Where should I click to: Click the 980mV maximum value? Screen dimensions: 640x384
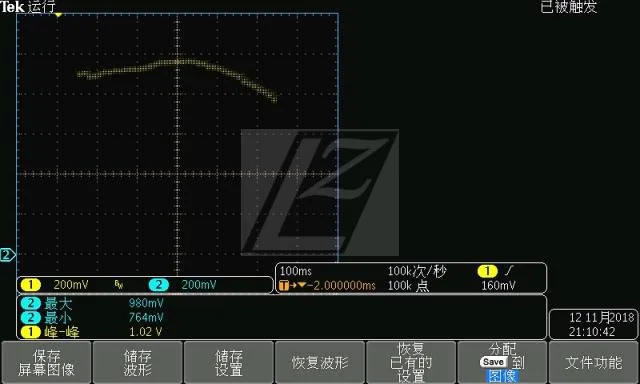(x=146, y=303)
